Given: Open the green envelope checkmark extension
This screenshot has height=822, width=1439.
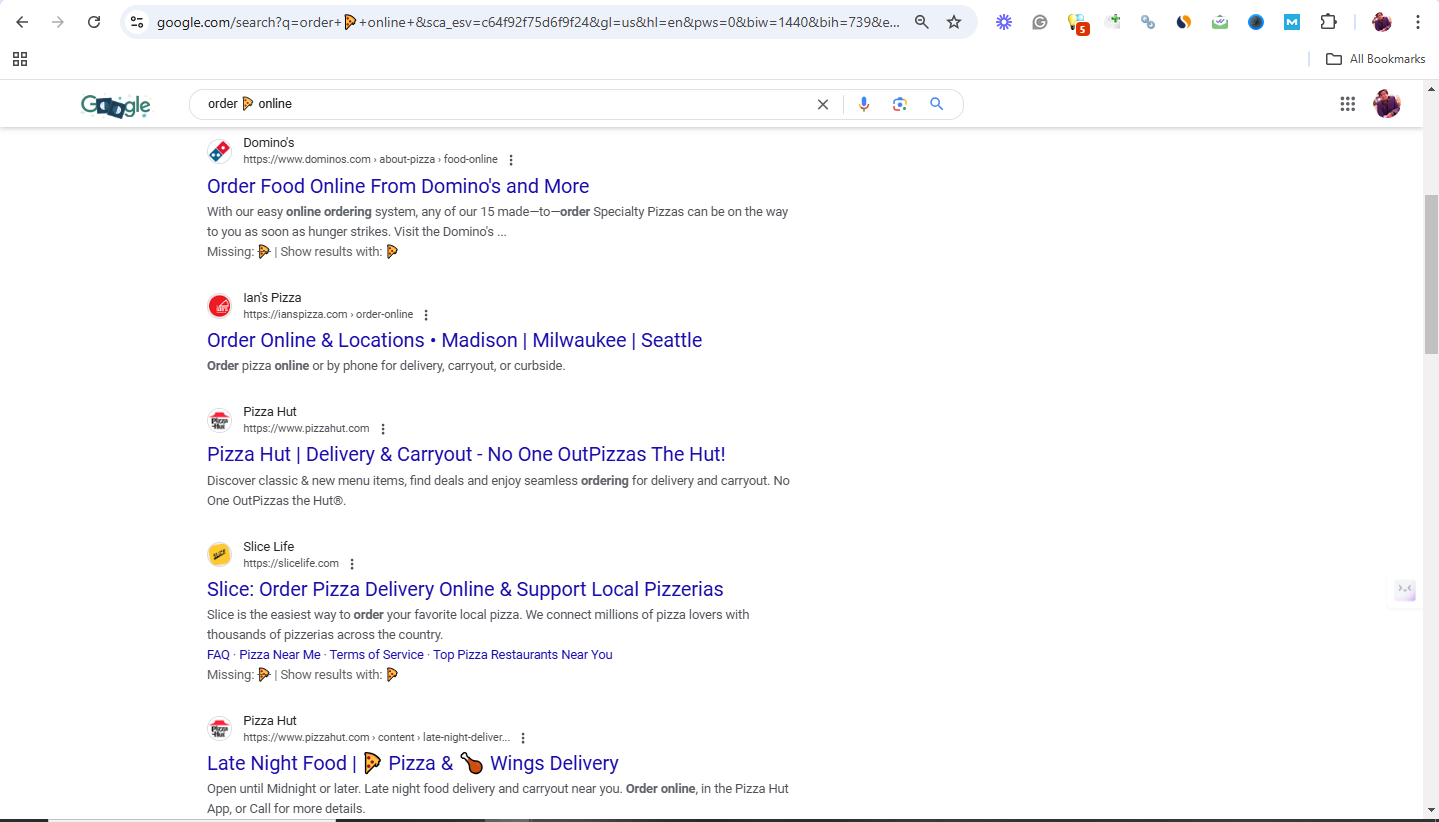Looking at the screenshot, I should (x=1220, y=22).
